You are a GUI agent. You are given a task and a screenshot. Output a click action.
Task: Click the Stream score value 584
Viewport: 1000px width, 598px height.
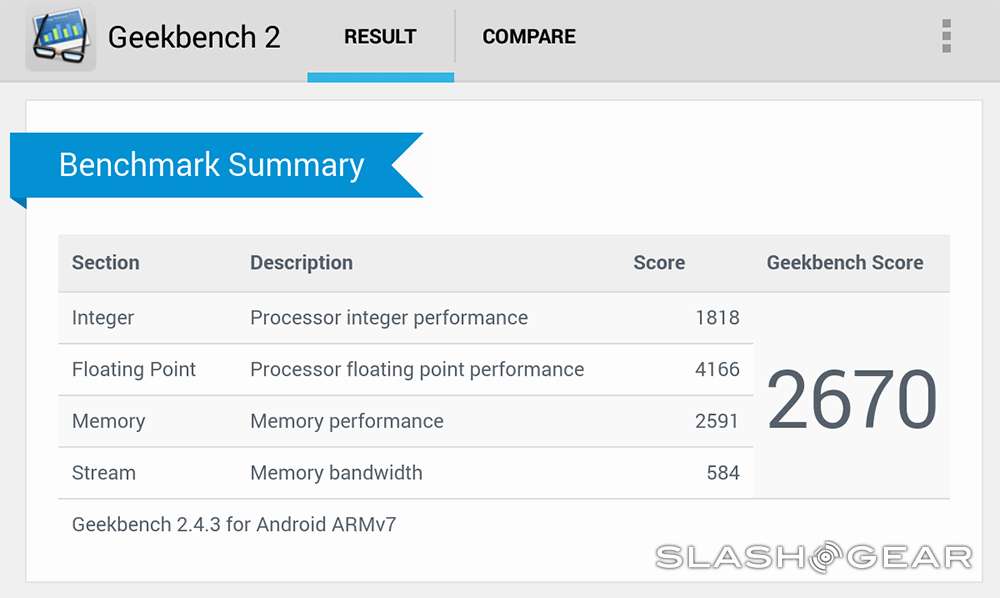[722, 473]
